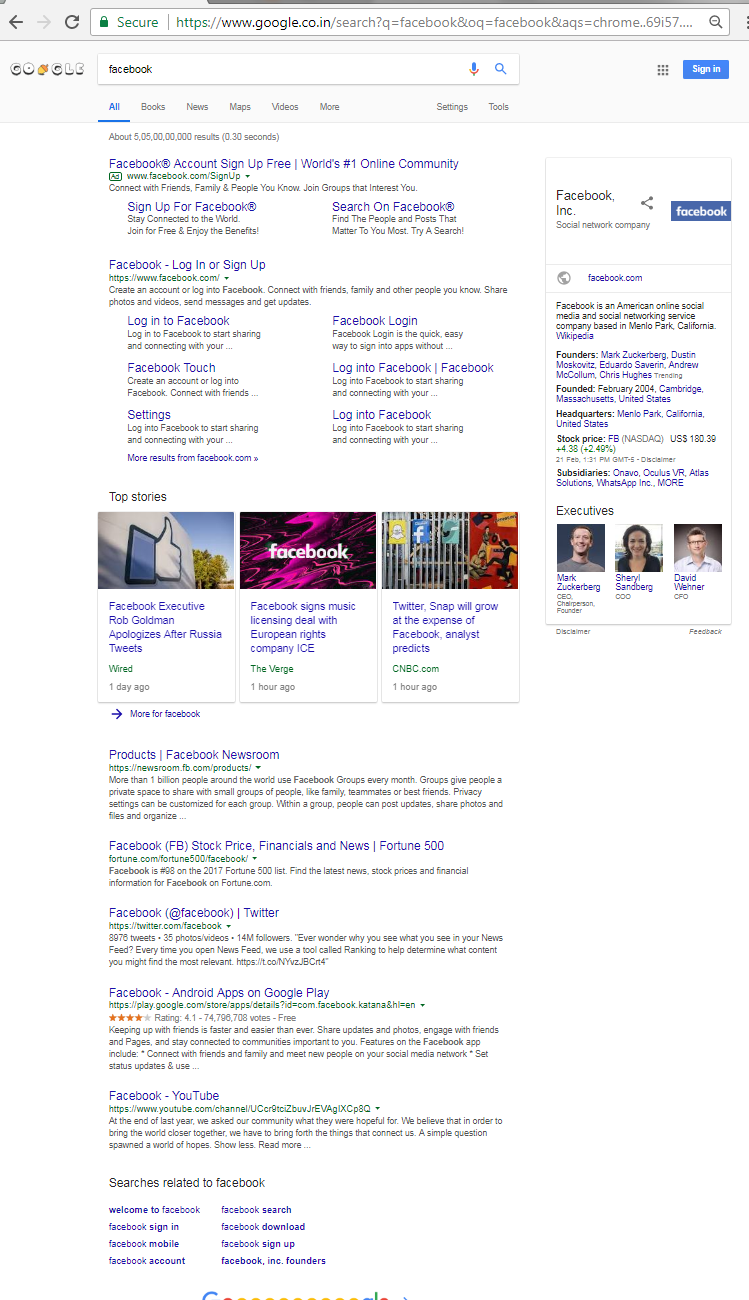Start voice search with microphone icon
The height and width of the screenshot is (1300, 749).
[x=474, y=69]
